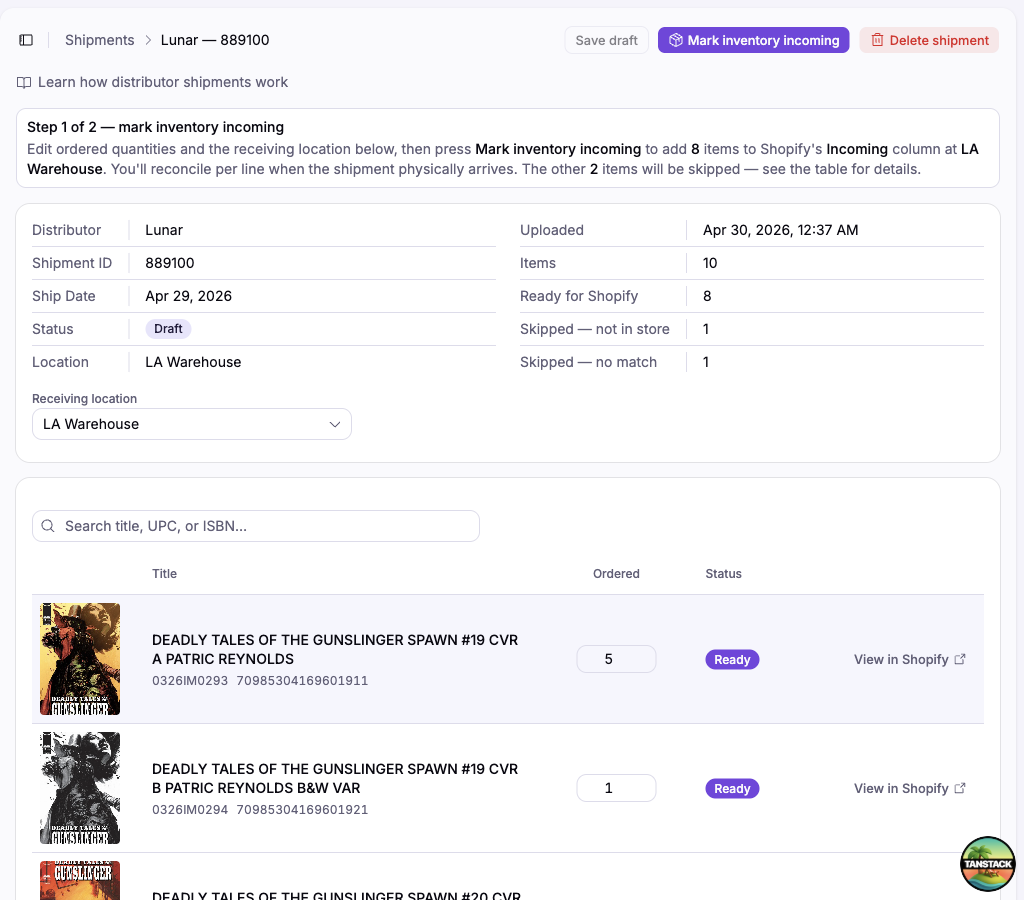Click Skipped — no match label
This screenshot has width=1024, height=900.
coord(588,362)
